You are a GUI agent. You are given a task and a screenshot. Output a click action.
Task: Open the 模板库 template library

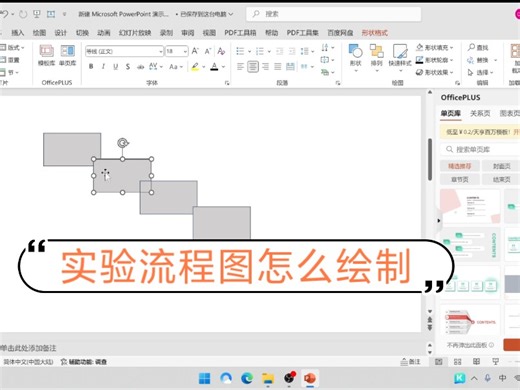46,56
